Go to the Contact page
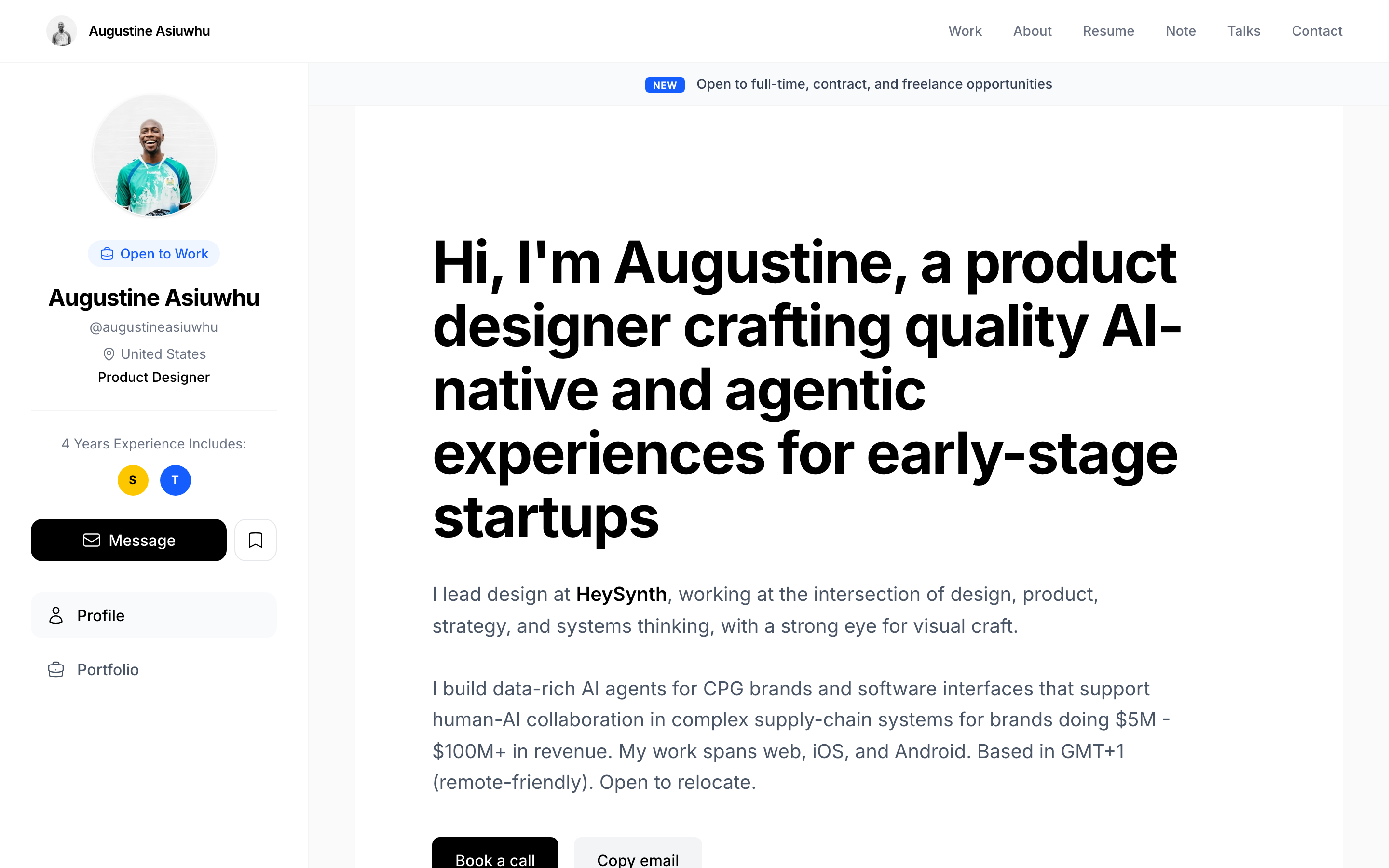This screenshot has width=1389, height=868. 1317,31
